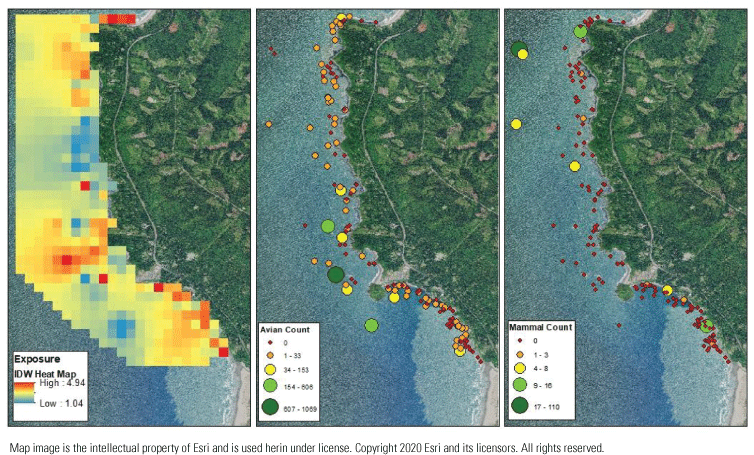Select the 9 - 16 mammal legend circle

(518, 383)
